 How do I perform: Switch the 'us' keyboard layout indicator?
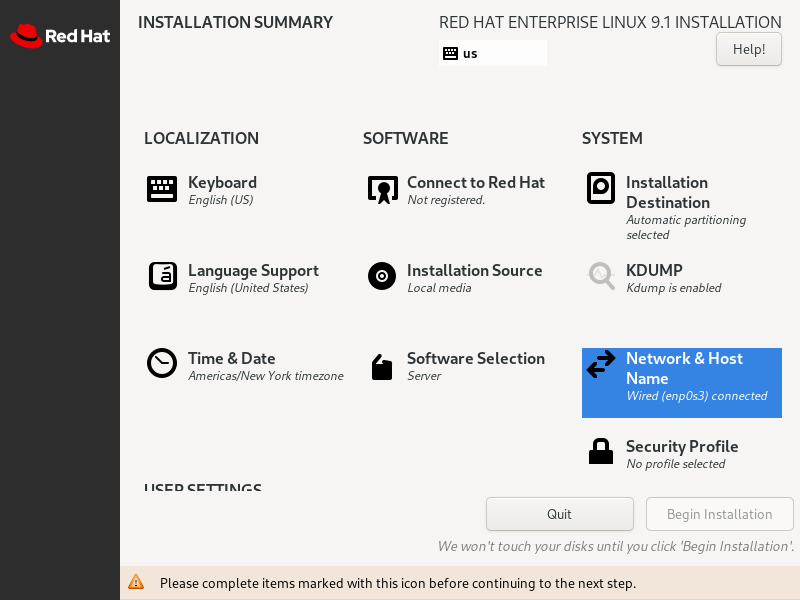point(493,53)
